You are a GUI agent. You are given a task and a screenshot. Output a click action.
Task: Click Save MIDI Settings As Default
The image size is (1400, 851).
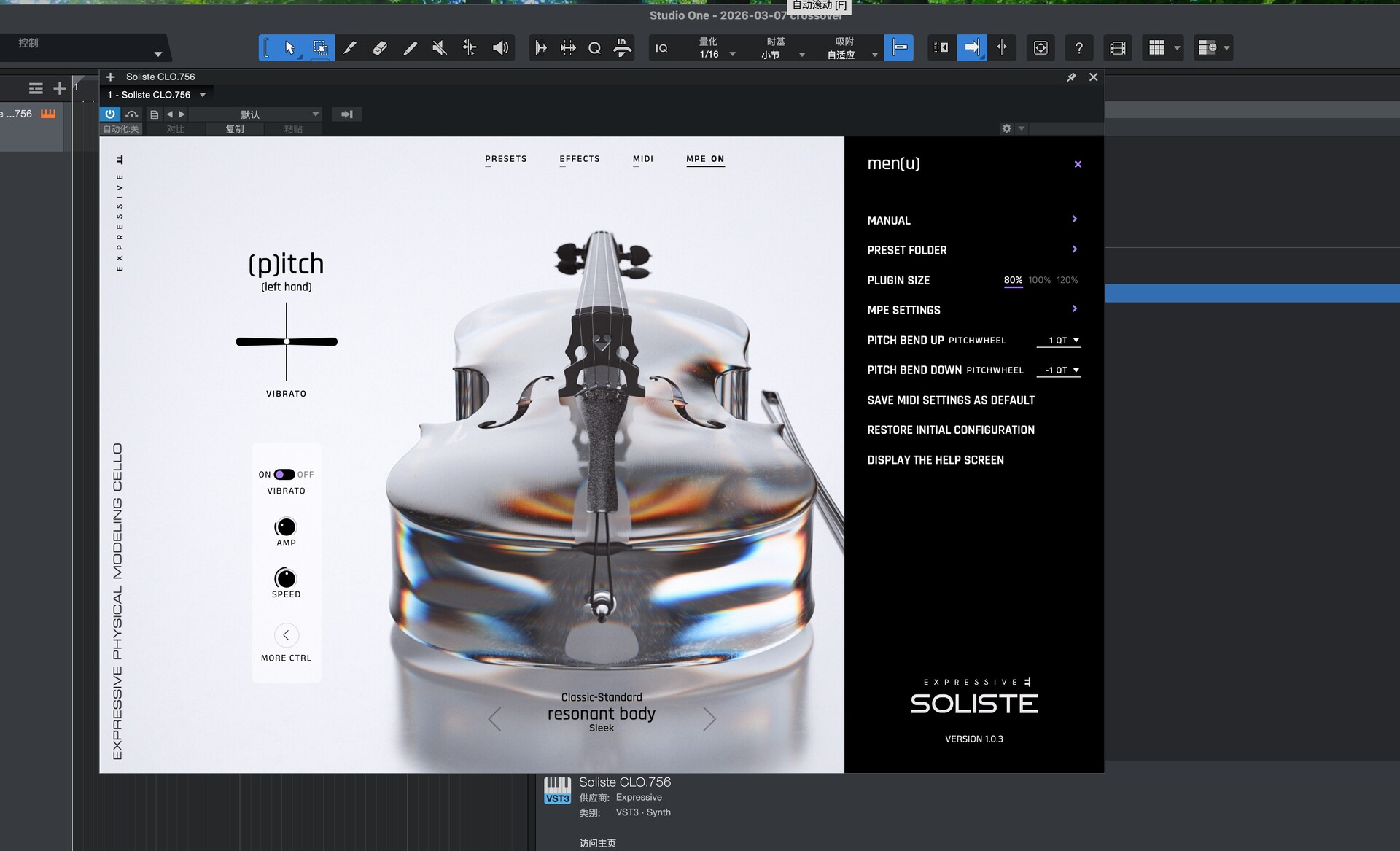pyautogui.click(x=951, y=400)
